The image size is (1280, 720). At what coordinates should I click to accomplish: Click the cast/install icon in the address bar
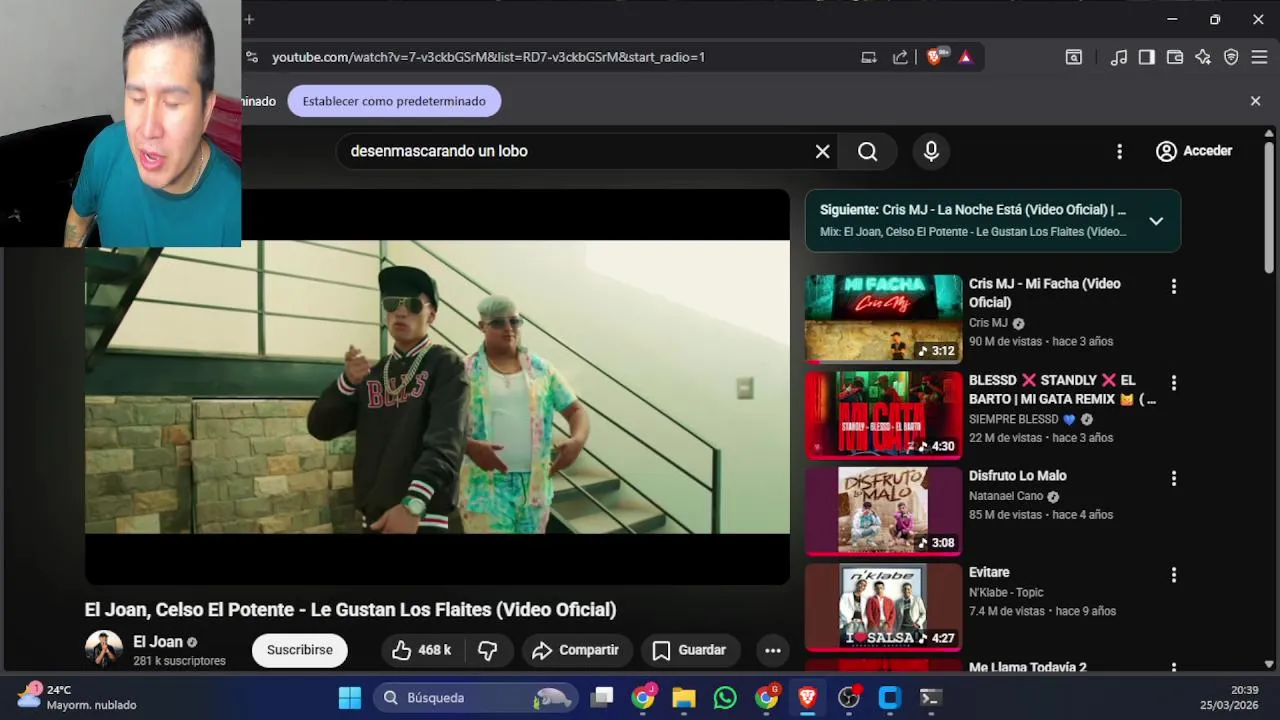pyautogui.click(x=869, y=57)
